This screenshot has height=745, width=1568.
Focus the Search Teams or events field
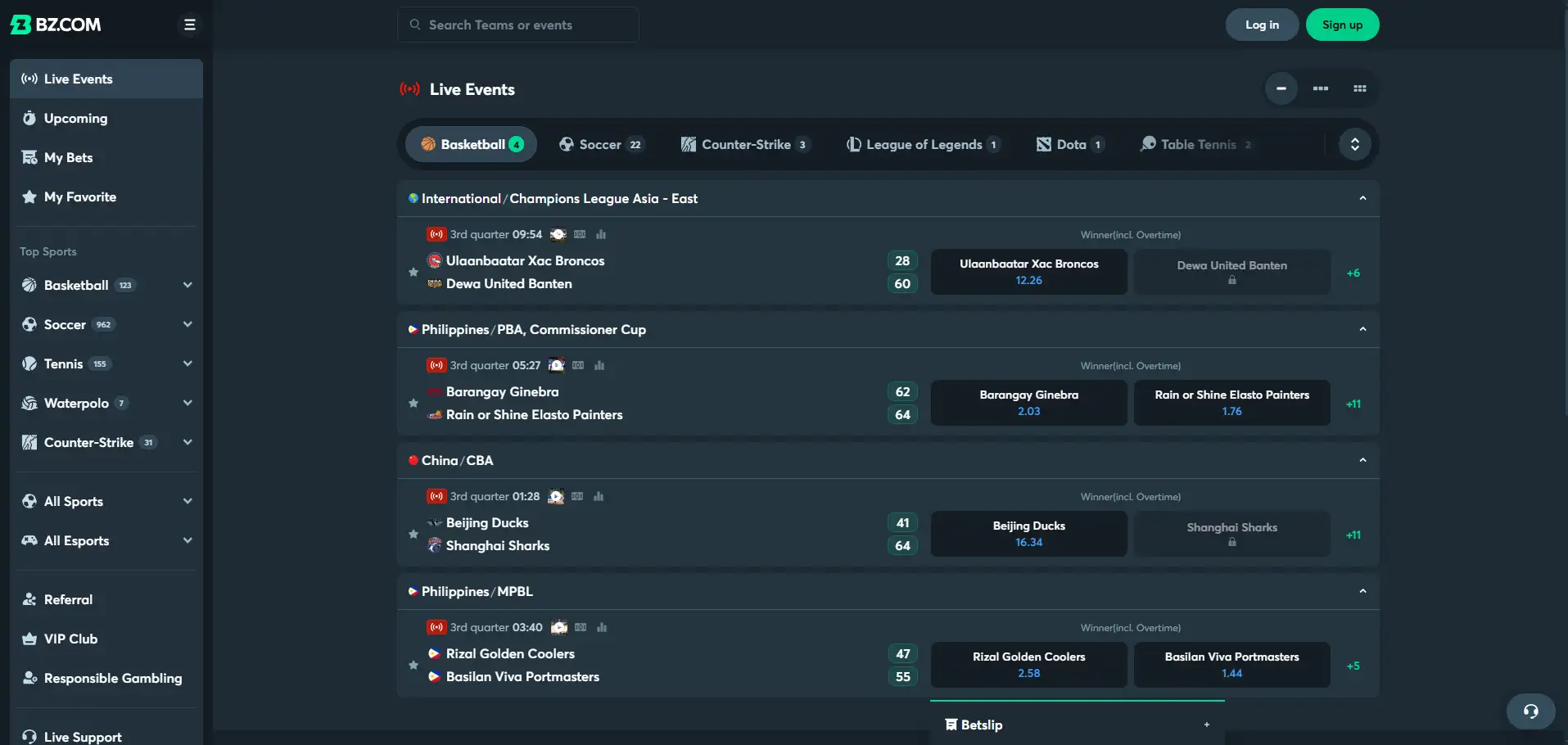(518, 25)
